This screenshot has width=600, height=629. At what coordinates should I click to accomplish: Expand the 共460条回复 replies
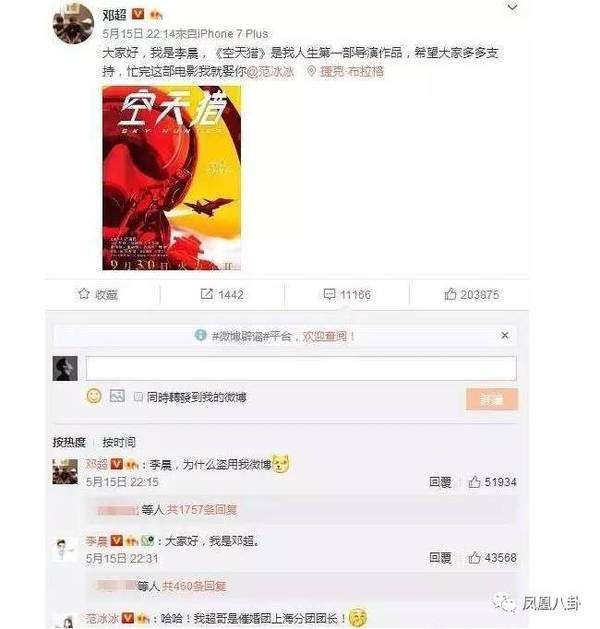194,586
